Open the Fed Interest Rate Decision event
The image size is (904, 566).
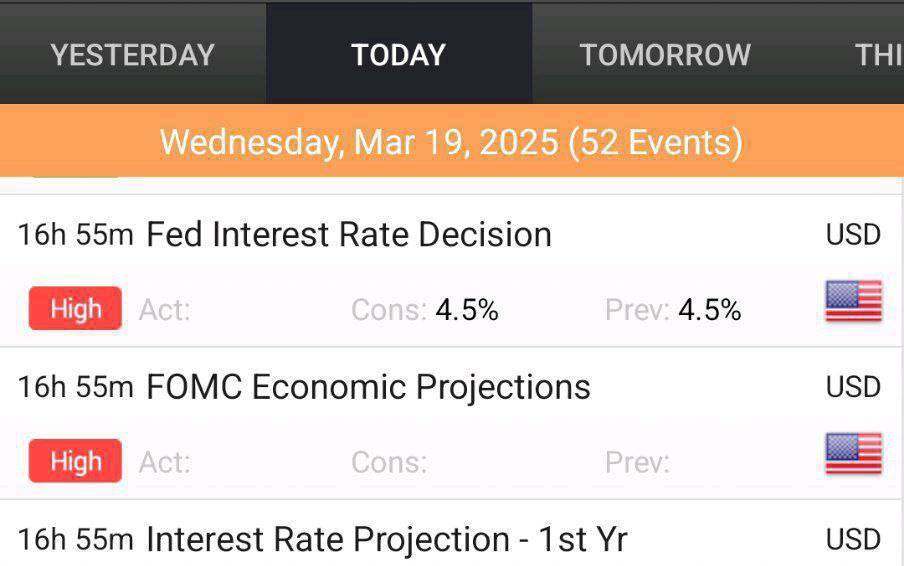451,271
